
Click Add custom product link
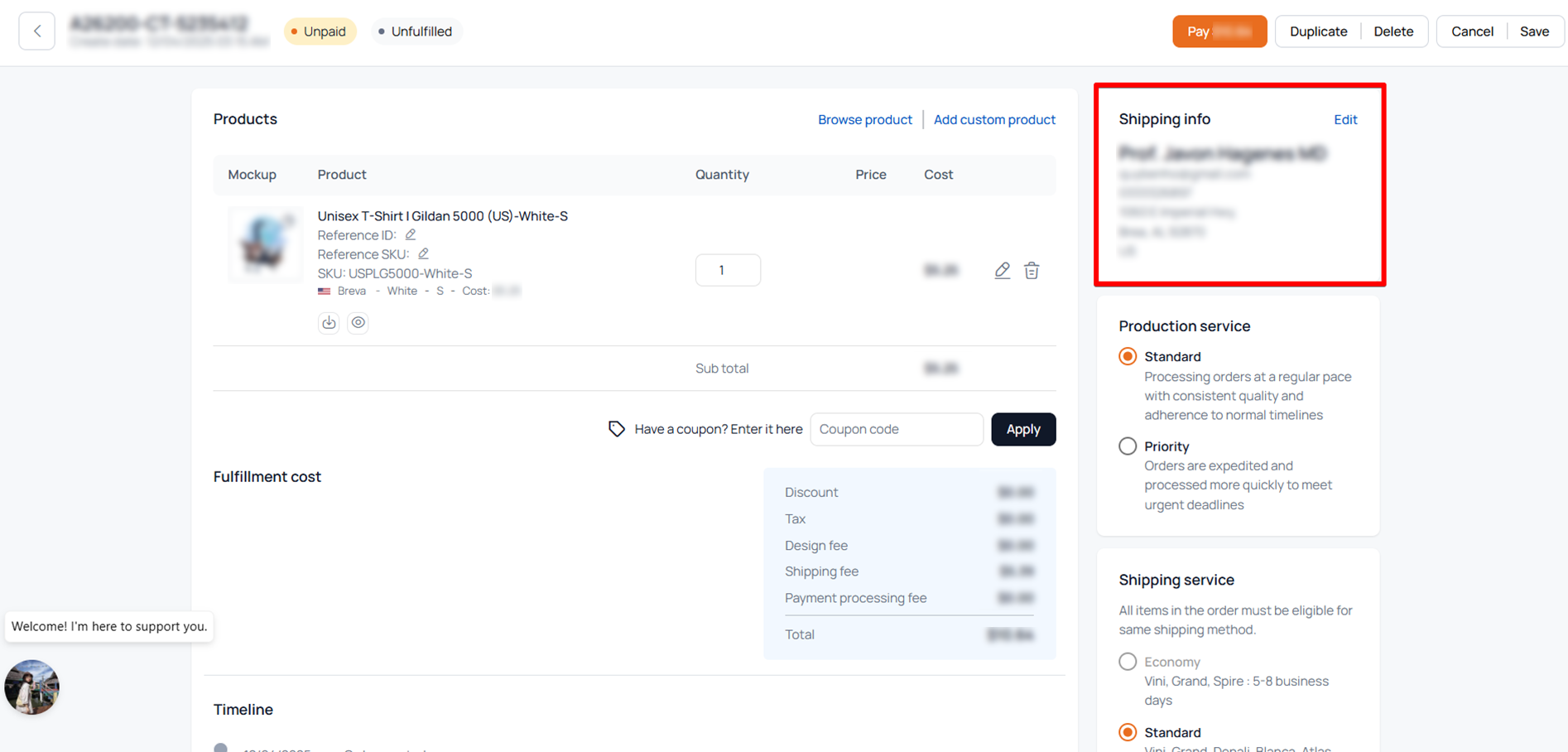(x=994, y=120)
